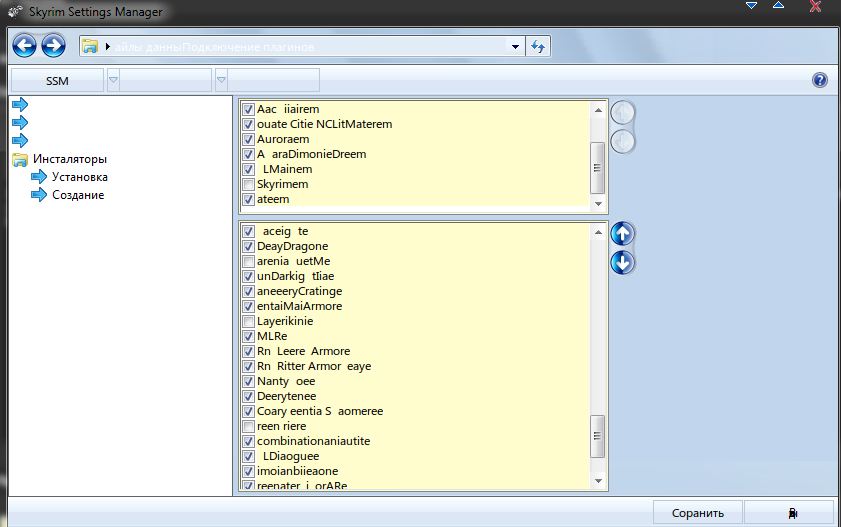
Task: Click the arrow icon beside Установка
Action: (x=39, y=177)
